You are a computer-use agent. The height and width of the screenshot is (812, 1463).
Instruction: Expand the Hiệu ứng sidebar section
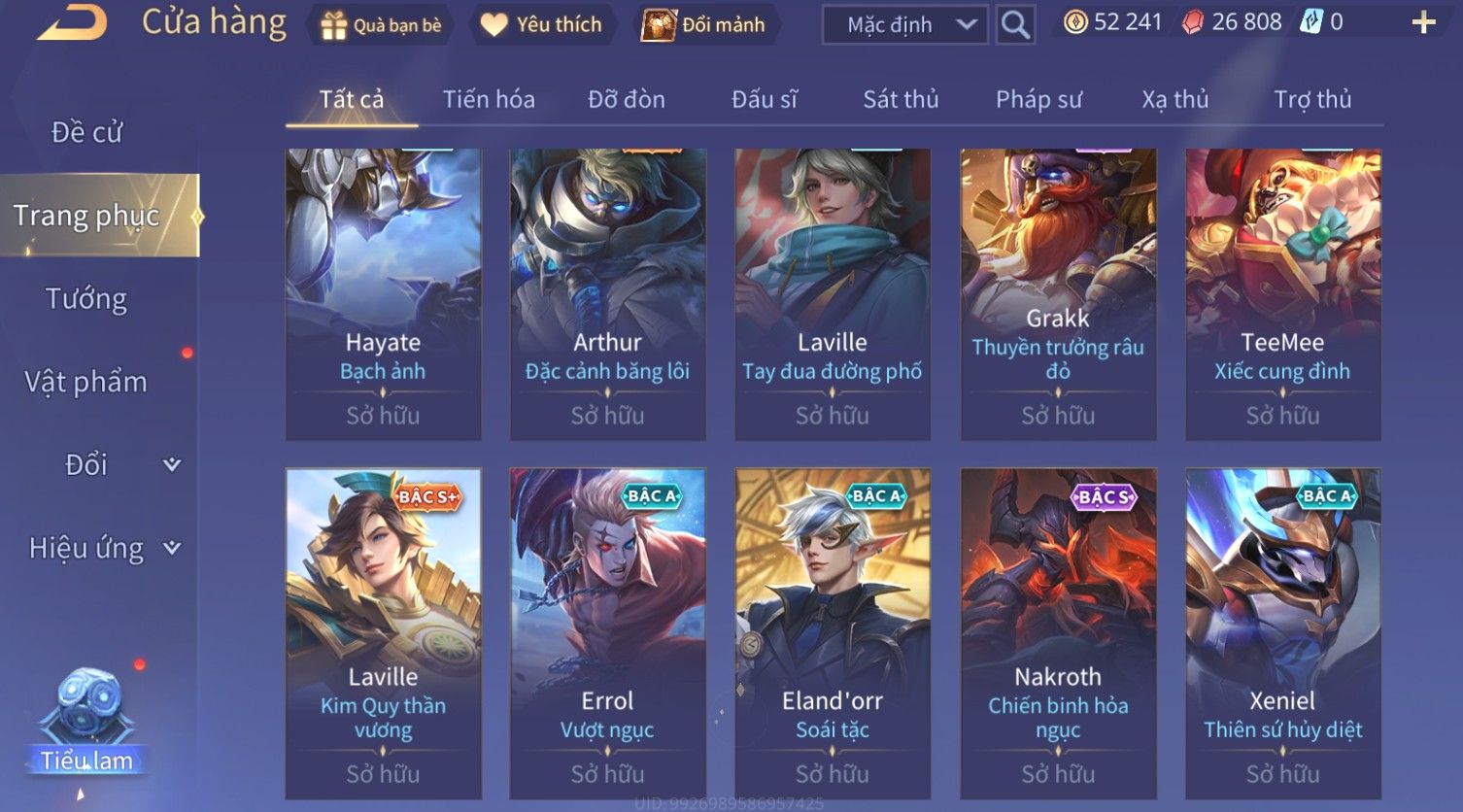point(172,548)
